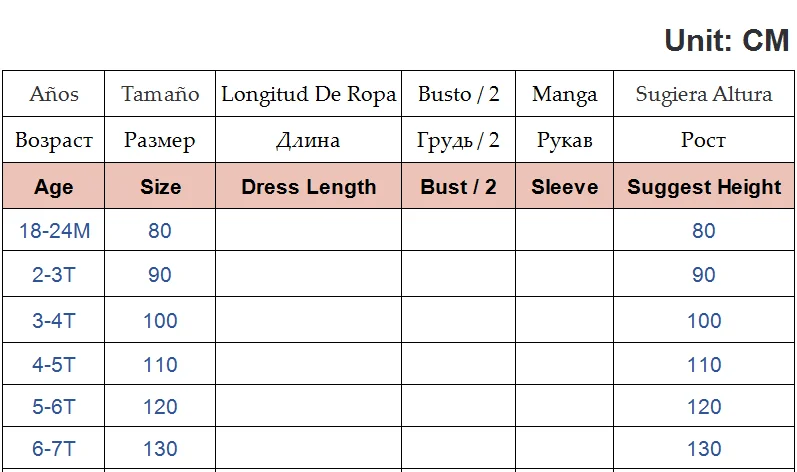This screenshot has width=797, height=472.
Task: Select 130 in the Suggest Height column
Action: point(704,450)
